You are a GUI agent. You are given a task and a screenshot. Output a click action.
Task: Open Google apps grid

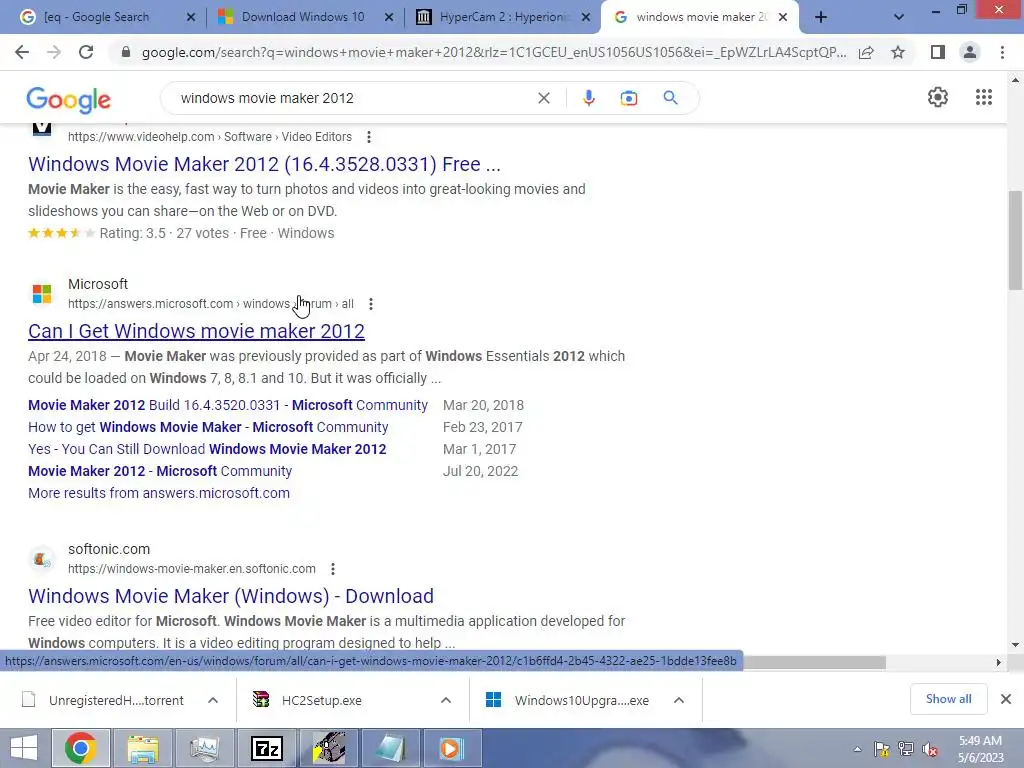pos(984,97)
